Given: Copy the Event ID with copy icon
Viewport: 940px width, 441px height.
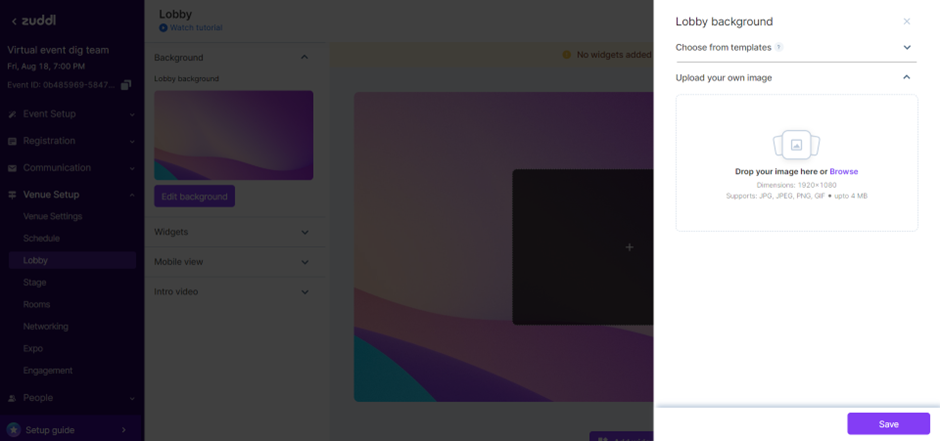Looking at the screenshot, I should click(x=126, y=85).
